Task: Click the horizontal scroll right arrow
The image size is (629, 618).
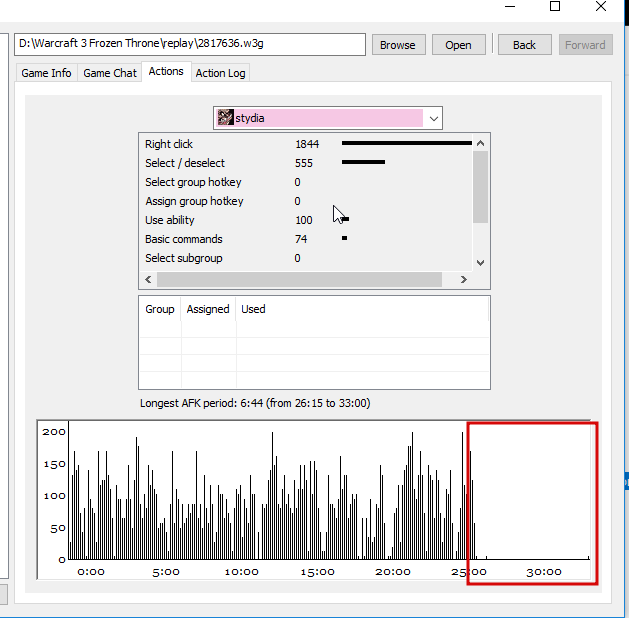Action: pyautogui.click(x=464, y=280)
